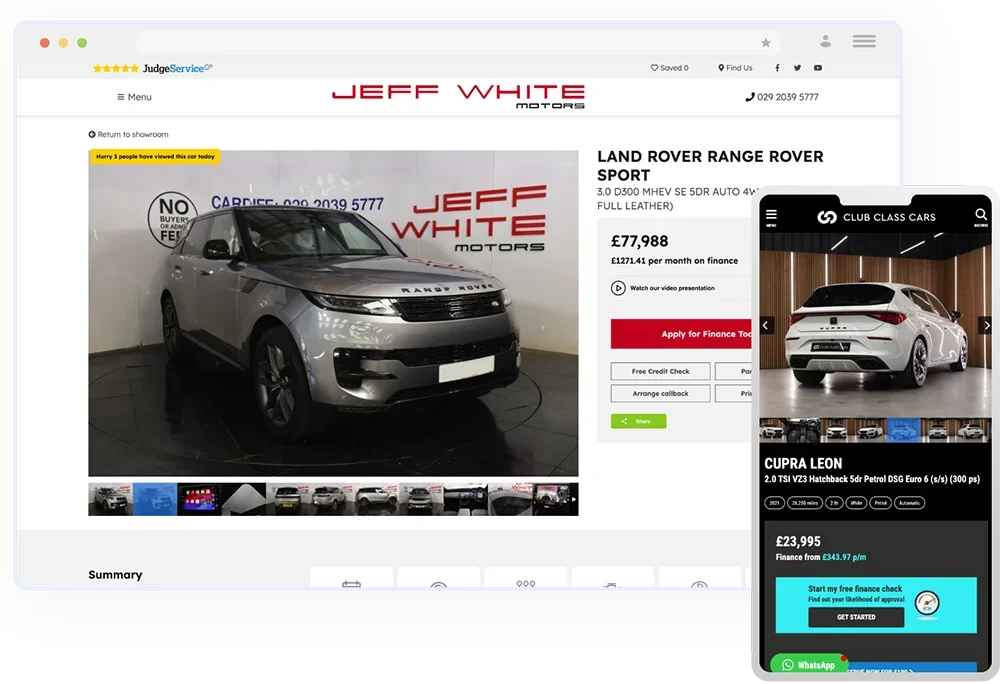This screenshot has width=1000, height=684.
Task: Click the Petrol fuel tag
Action: click(880, 503)
